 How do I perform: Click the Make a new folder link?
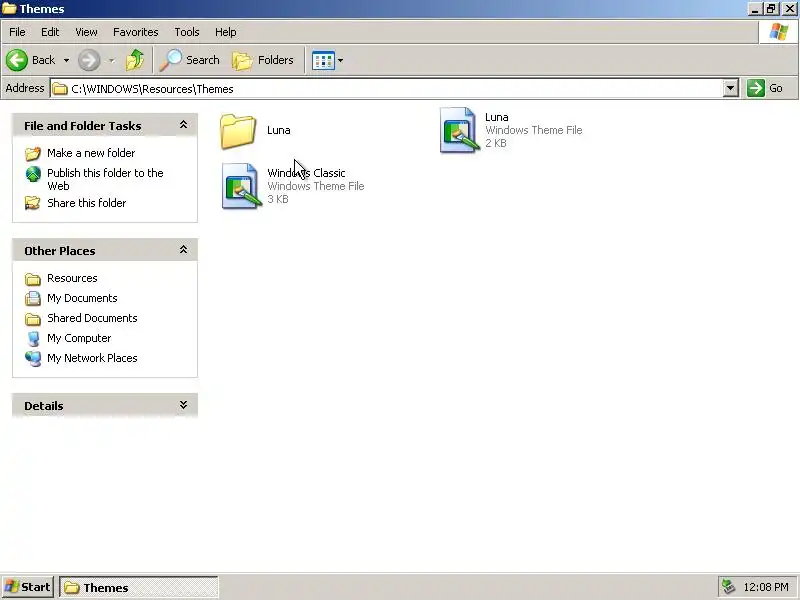(x=91, y=153)
